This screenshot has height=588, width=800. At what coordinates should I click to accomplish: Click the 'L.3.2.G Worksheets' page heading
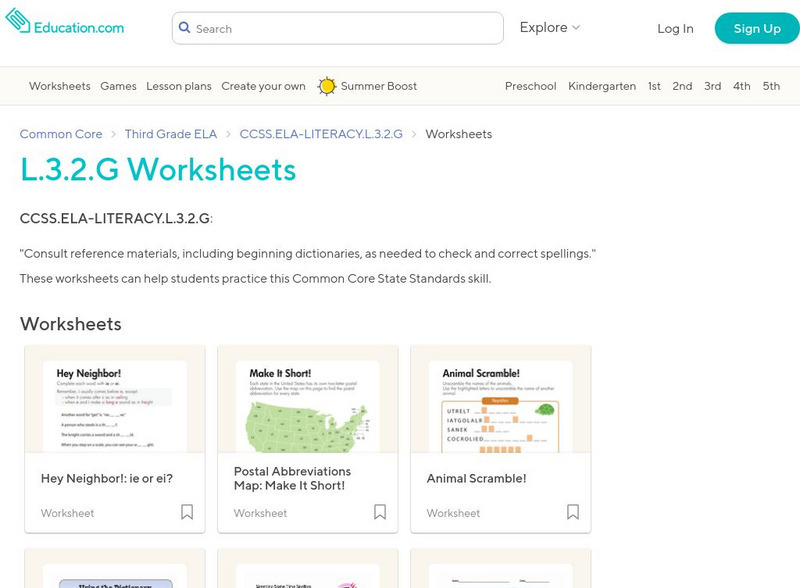pos(158,169)
